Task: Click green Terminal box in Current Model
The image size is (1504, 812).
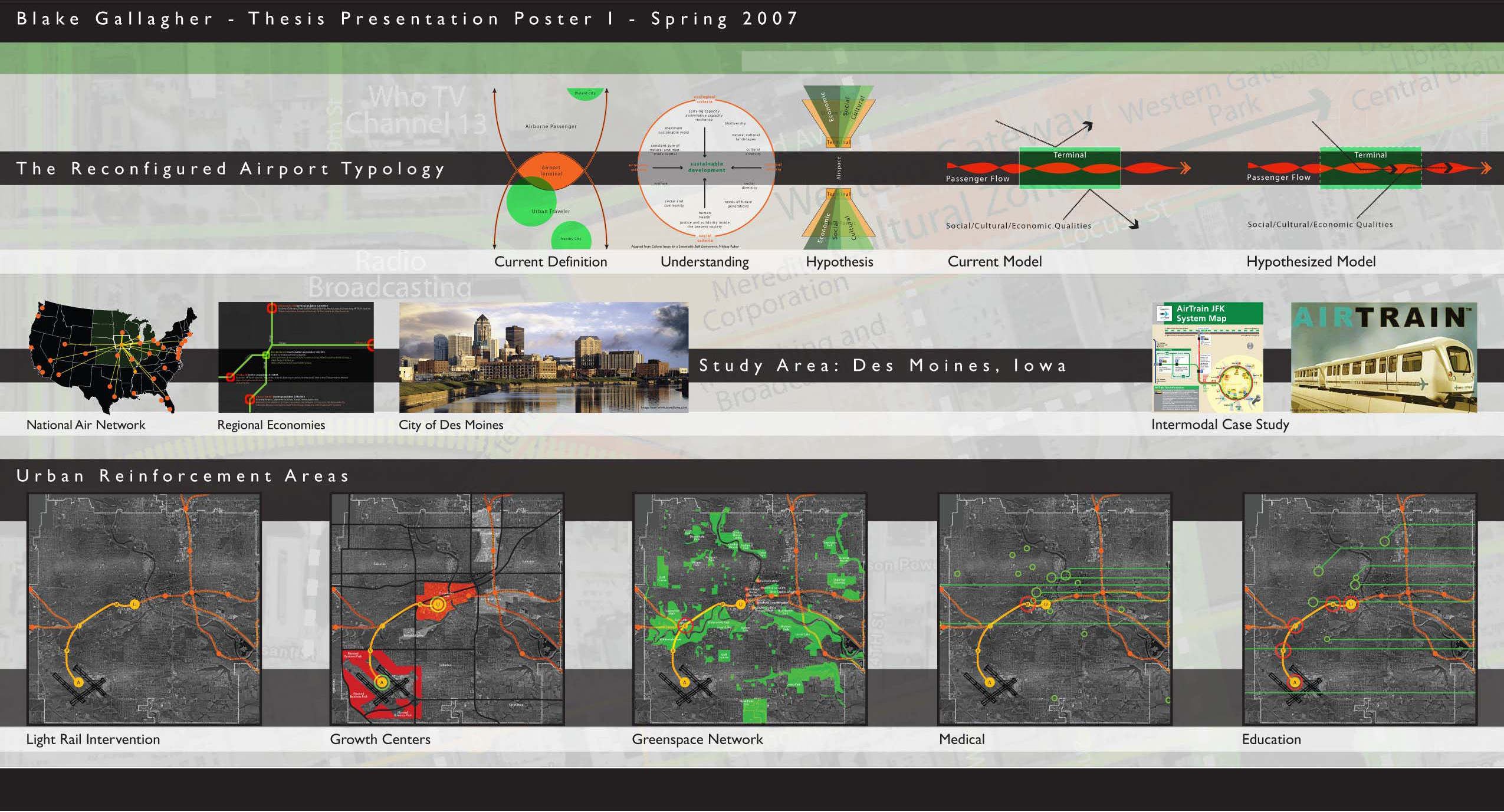Action: pos(1069,168)
